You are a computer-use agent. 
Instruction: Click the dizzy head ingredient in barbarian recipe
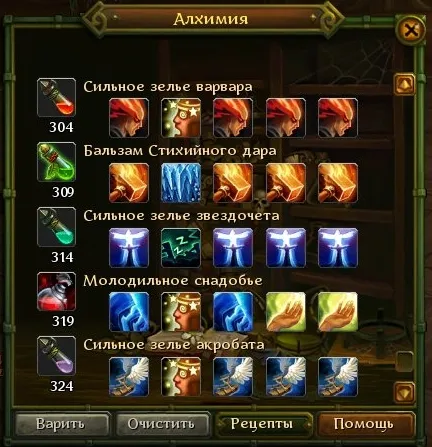tap(181, 118)
